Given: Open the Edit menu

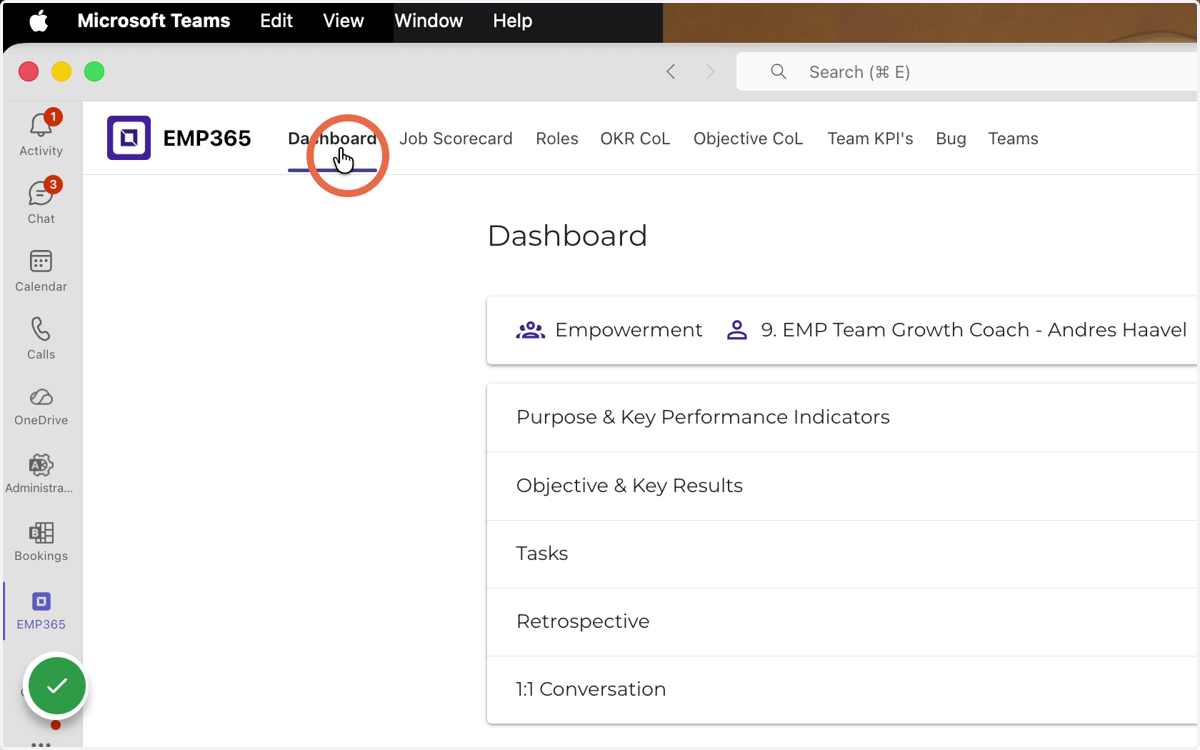Looking at the screenshot, I should click(276, 21).
